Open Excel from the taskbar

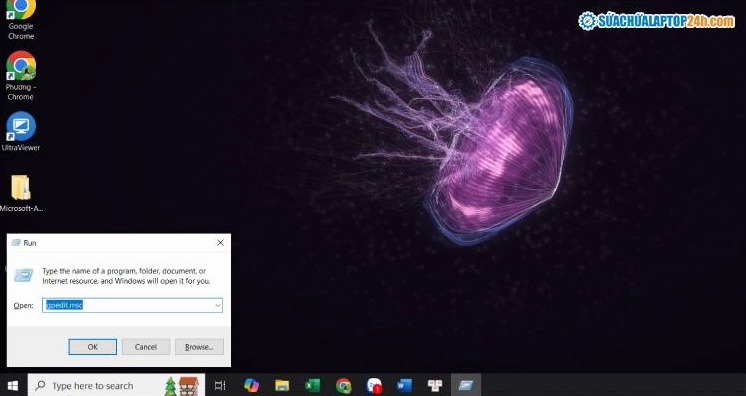[x=313, y=385]
